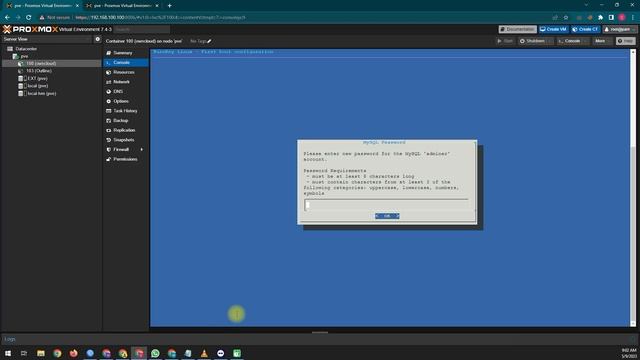Go back using the browser back arrow

click(x=7, y=18)
